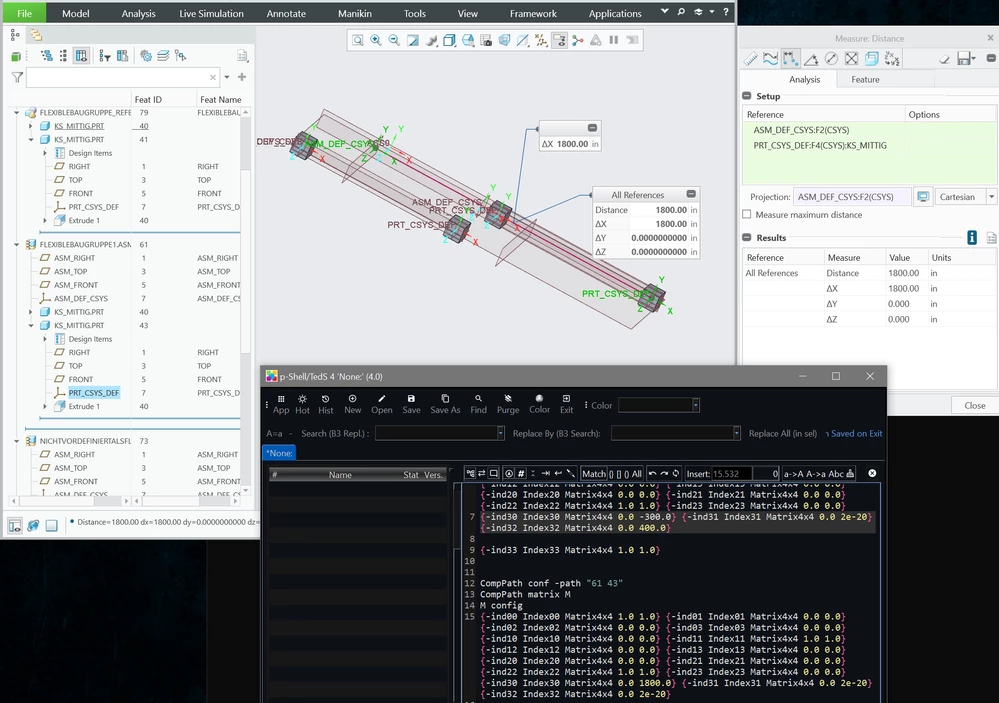This screenshot has height=703, width=999.
Task: Click the plus button next to tree filter
Action: click(x=241, y=77)
